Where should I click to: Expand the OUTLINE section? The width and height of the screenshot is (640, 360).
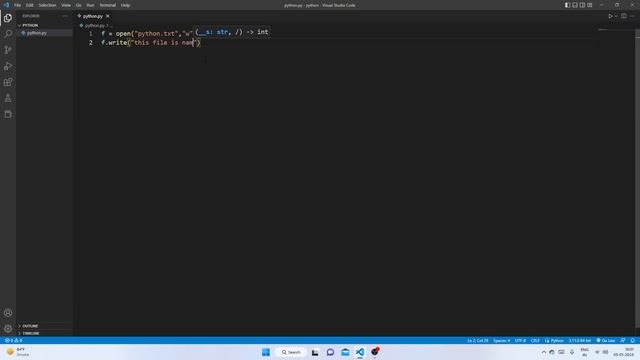[44, 326]
